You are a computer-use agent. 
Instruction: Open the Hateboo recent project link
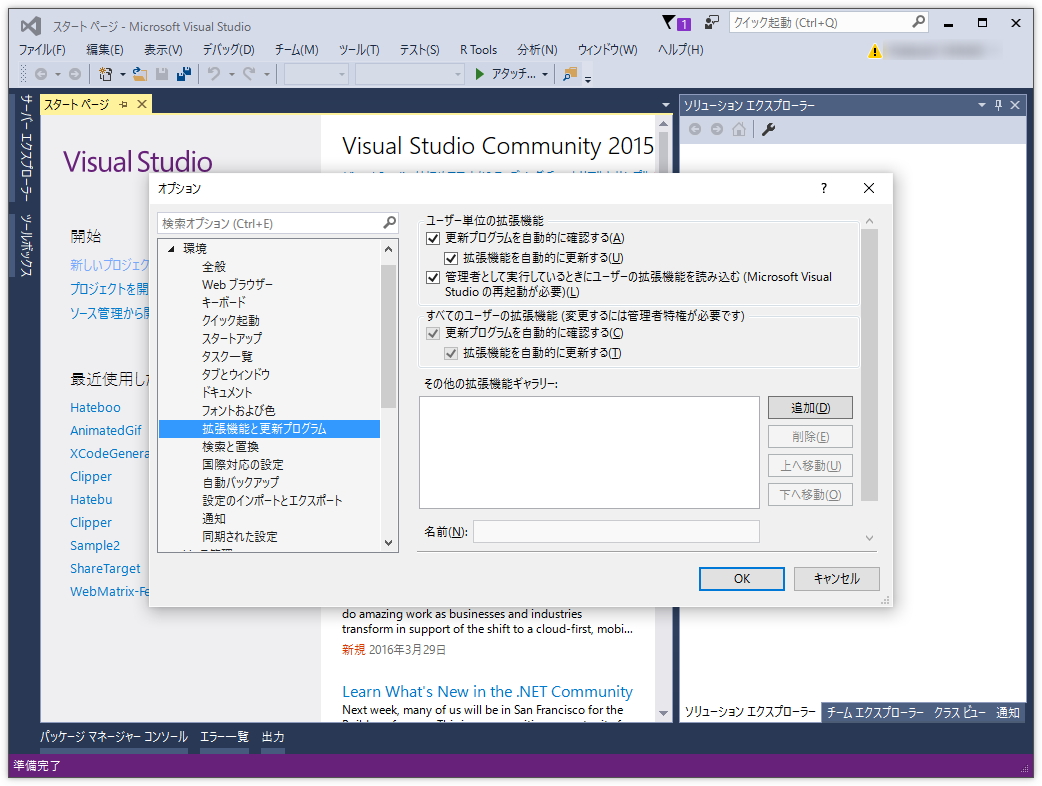click(x=95, y=407)
